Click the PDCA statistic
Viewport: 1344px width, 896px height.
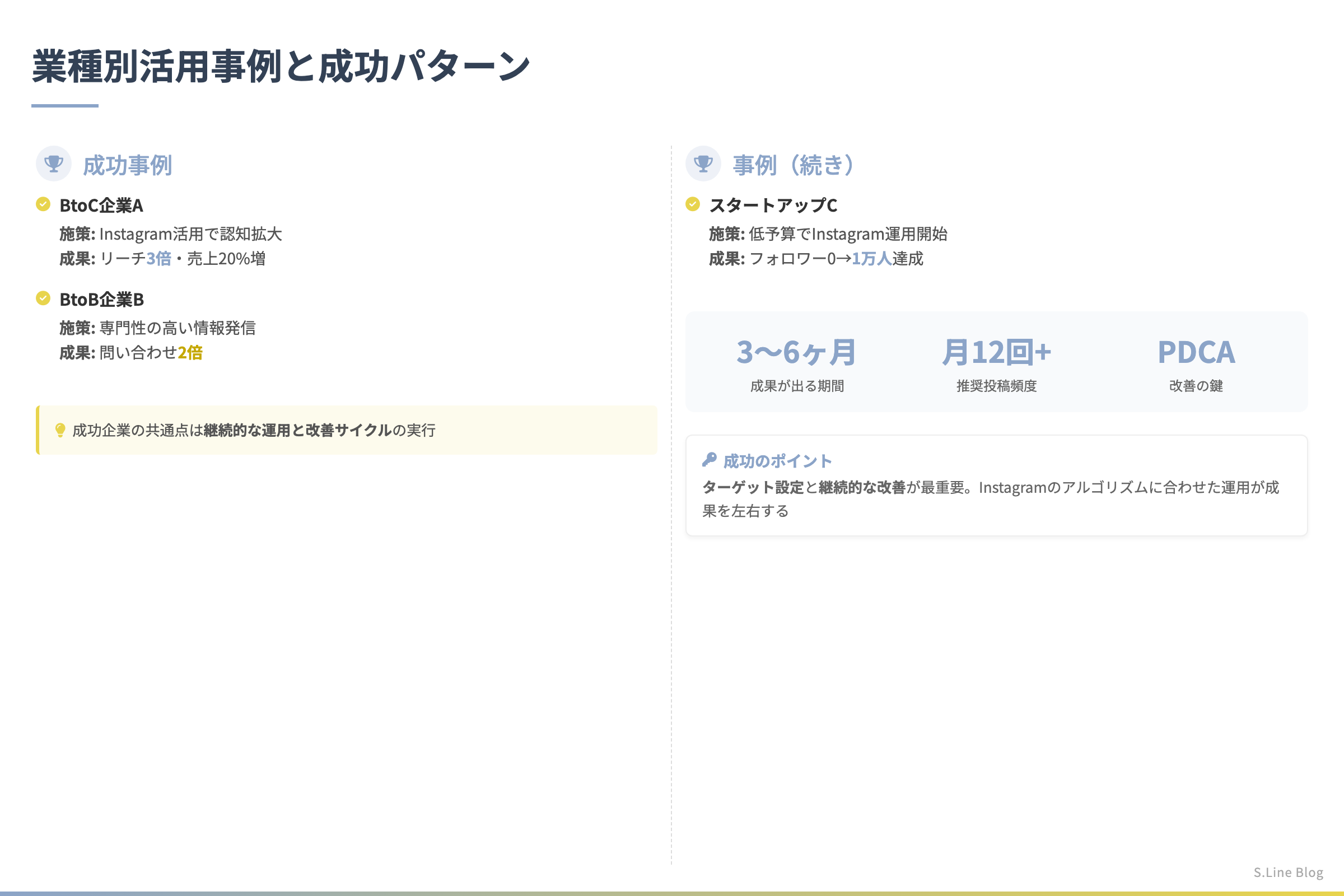(1196, 352)
